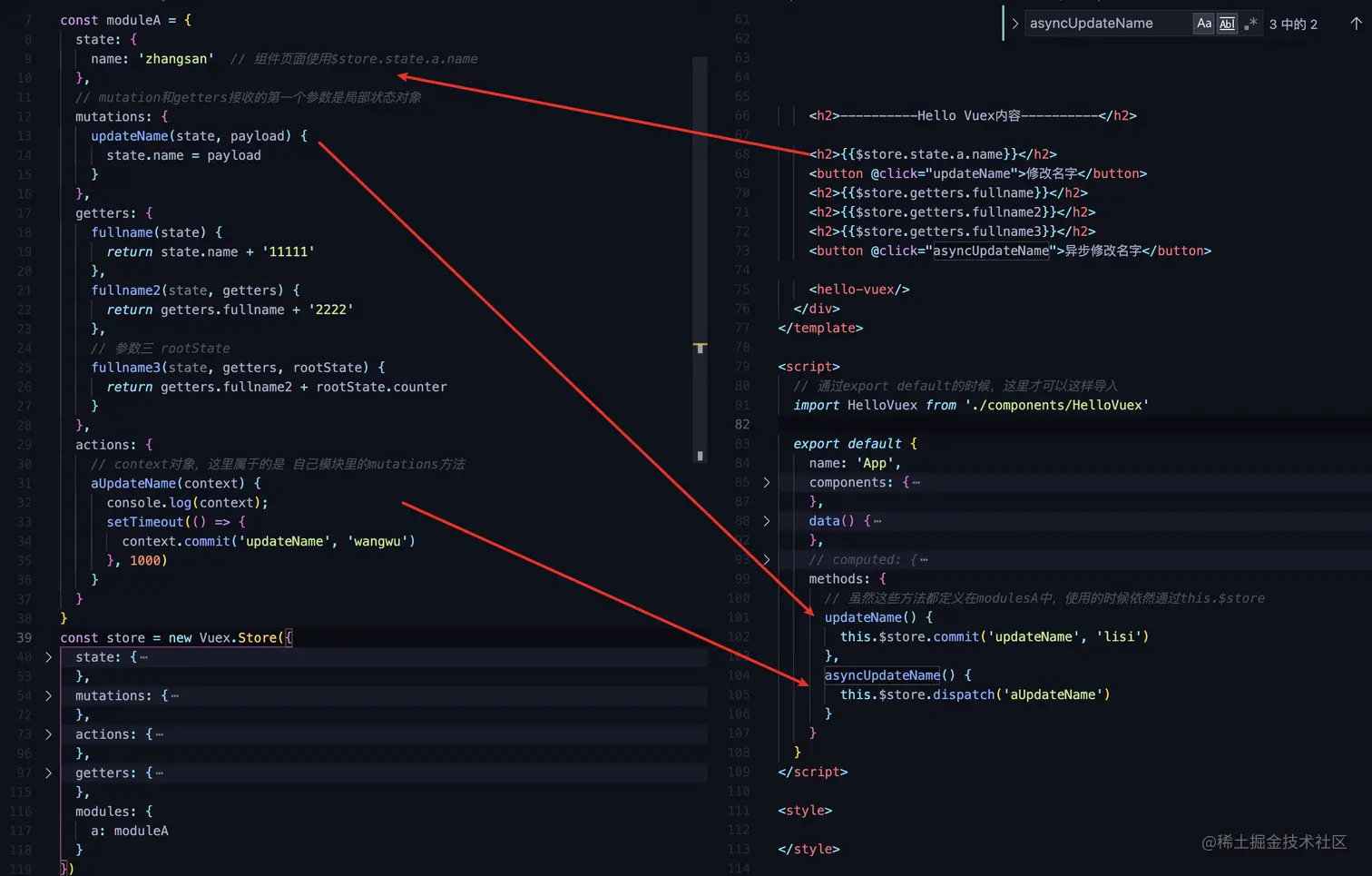Click "this.$store.commit('updateName', 'lisi')" line
This screenshot has height=876, width=1372.
(x=995, y=637)
